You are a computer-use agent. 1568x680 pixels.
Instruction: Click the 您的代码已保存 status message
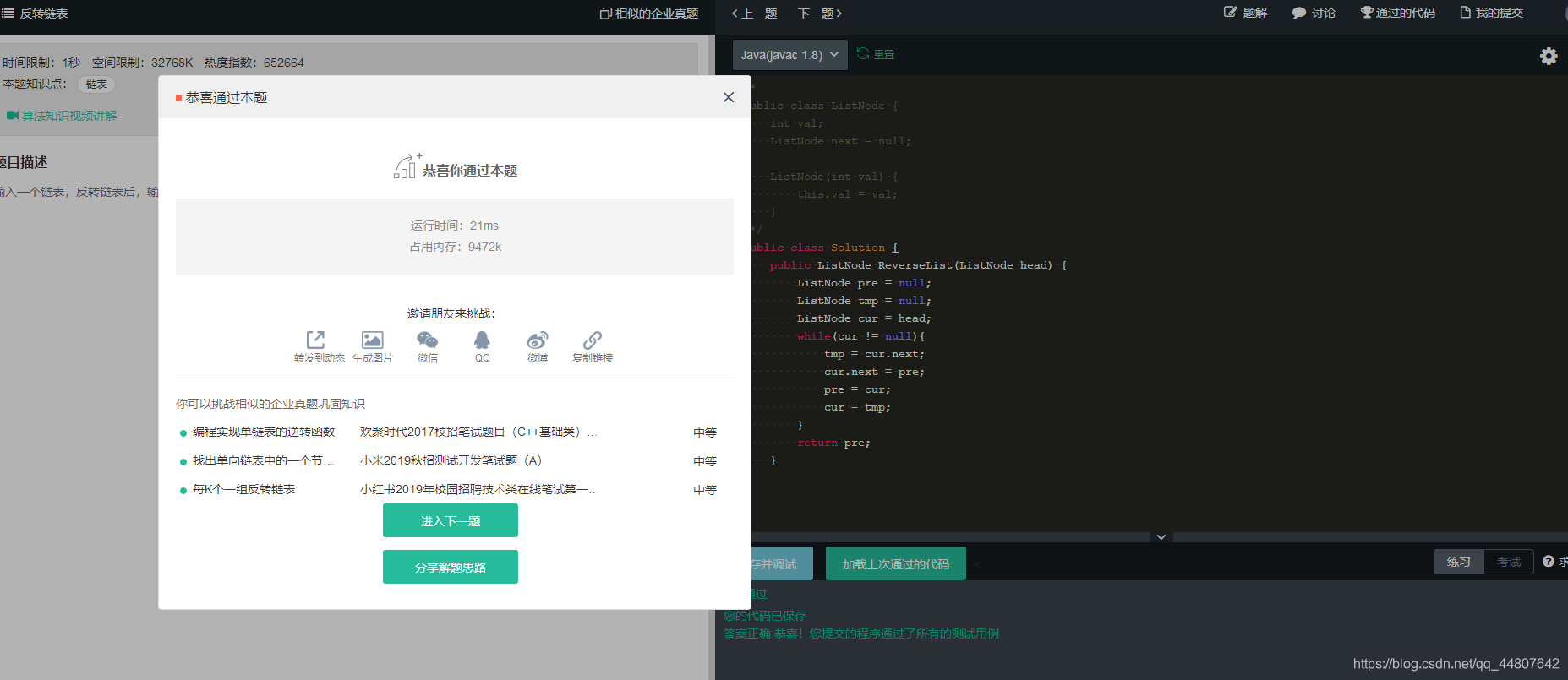coord(765,616)
